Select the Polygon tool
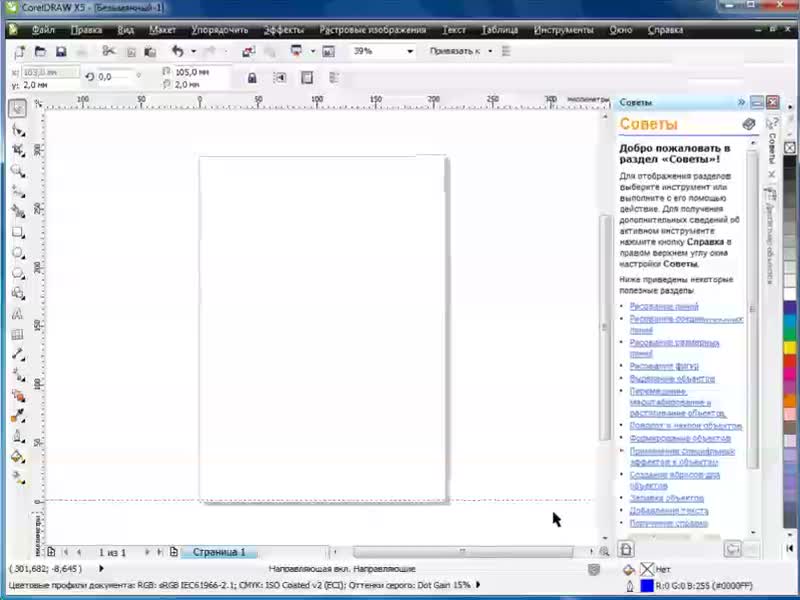This screenshot has height=600, width=800. (18, 273)
